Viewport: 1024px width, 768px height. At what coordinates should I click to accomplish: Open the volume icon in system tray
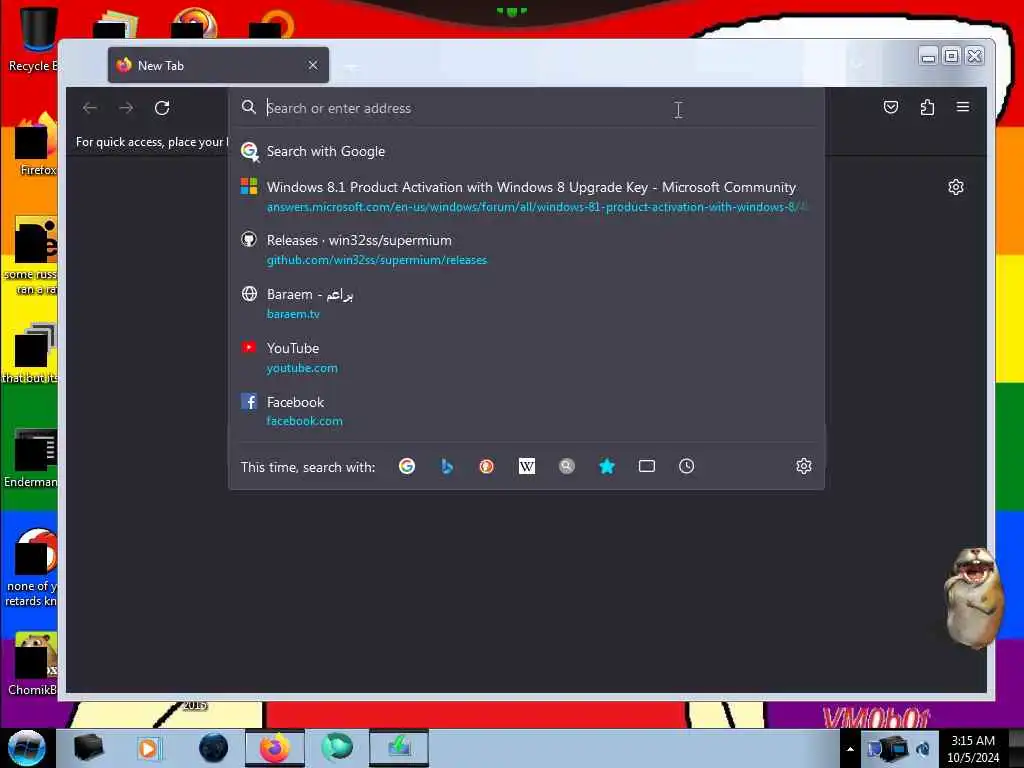923,749
